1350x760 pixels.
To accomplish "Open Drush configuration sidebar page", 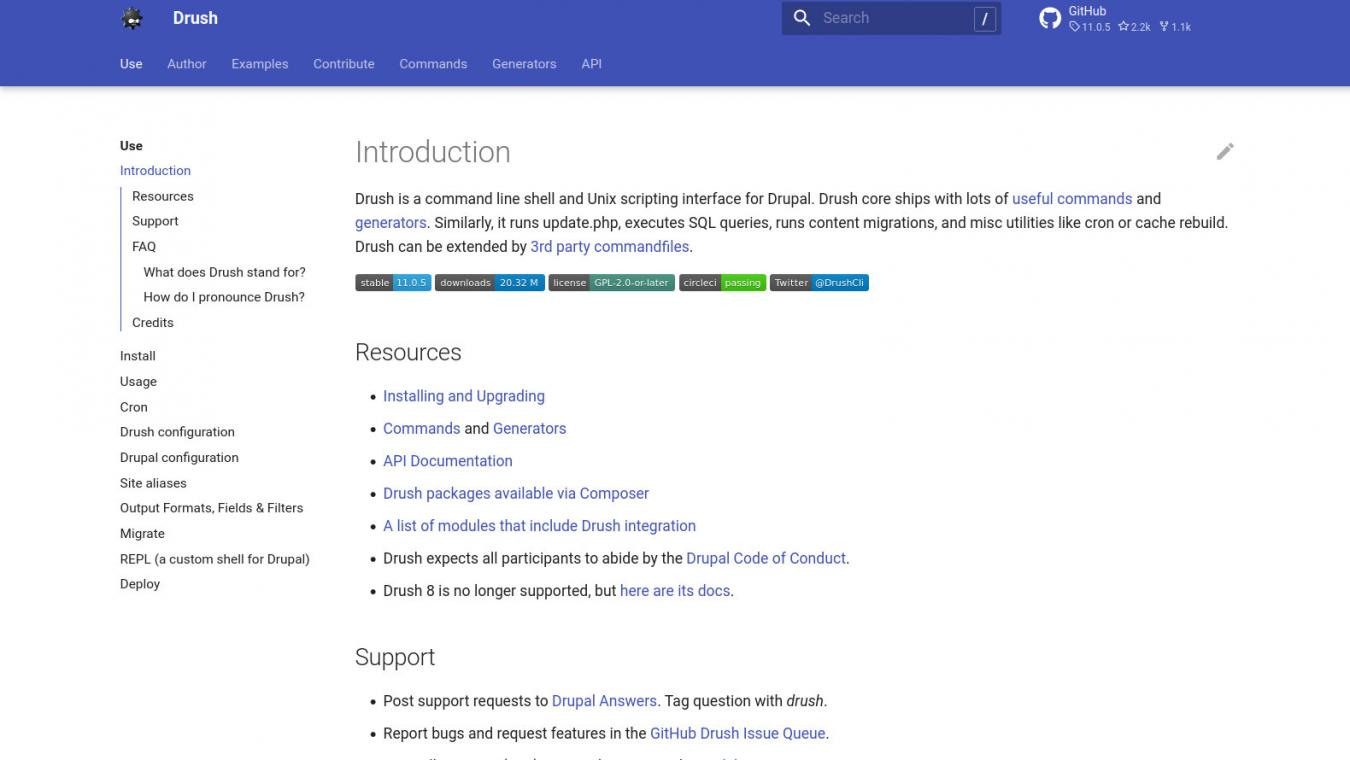I will (177, 432).
